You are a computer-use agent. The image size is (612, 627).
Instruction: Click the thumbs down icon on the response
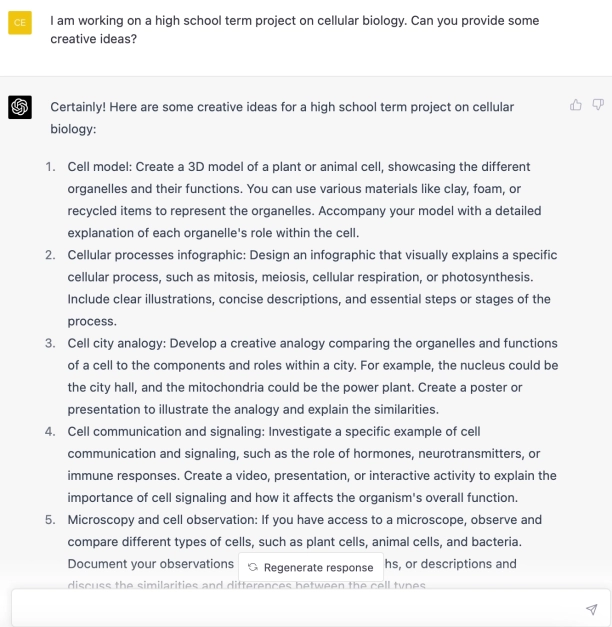(x=598, y=105)
